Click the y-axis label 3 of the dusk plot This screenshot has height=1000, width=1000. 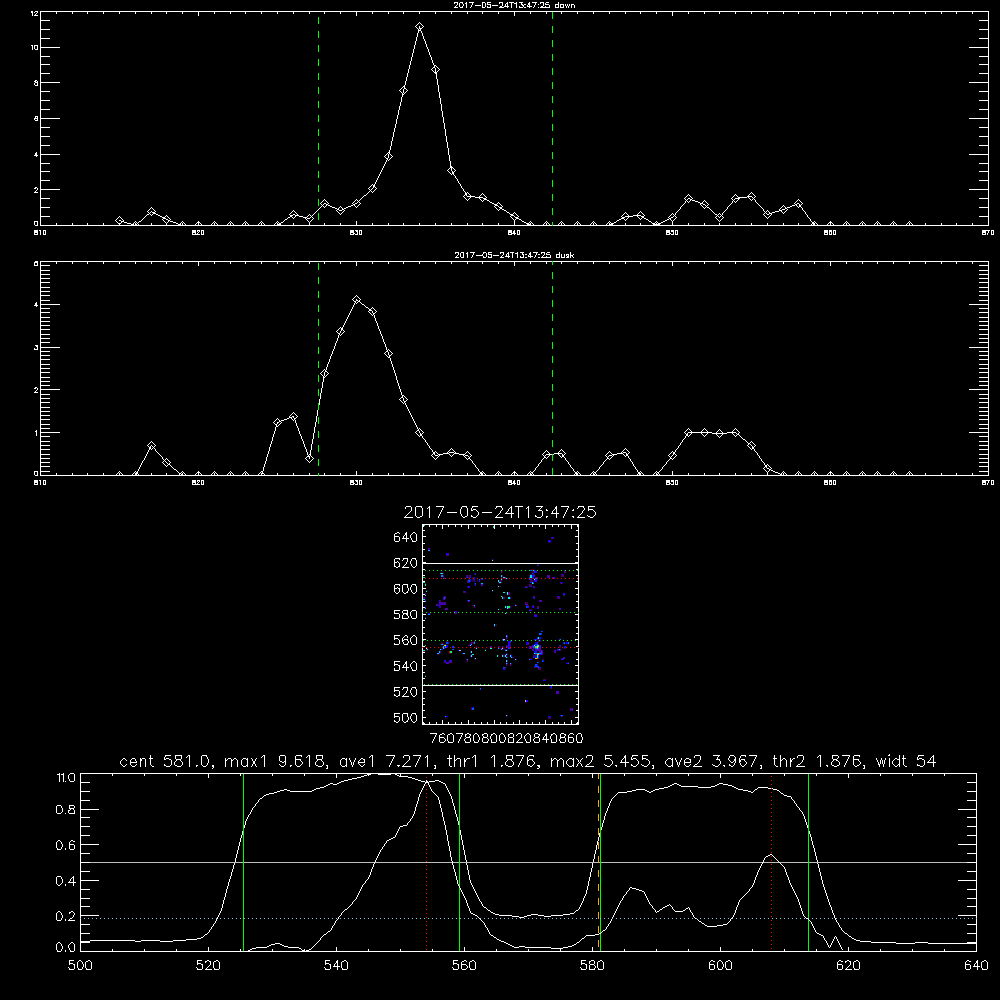[37, 348]
